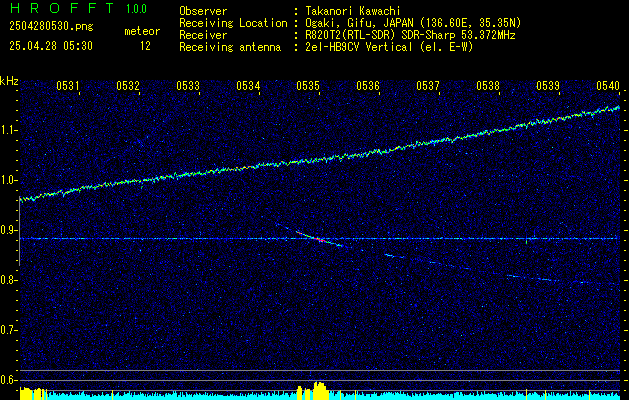629x400 pixels.
Task: Click the 2el-HB9CV Vertical antenna text
Action: click(x=389, y=47)
